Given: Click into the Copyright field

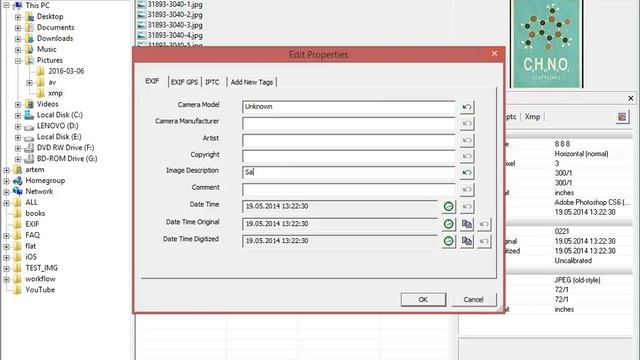Looking at the screenshot, I should coord(349,156).
